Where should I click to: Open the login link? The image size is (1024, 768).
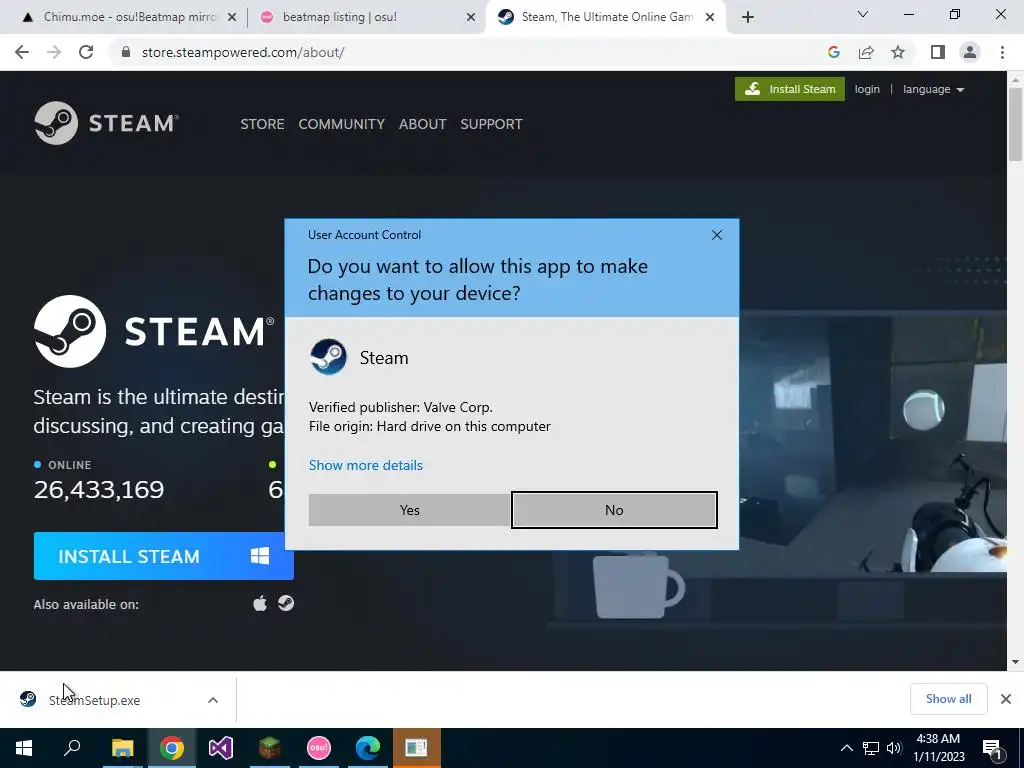click(867, 89)
